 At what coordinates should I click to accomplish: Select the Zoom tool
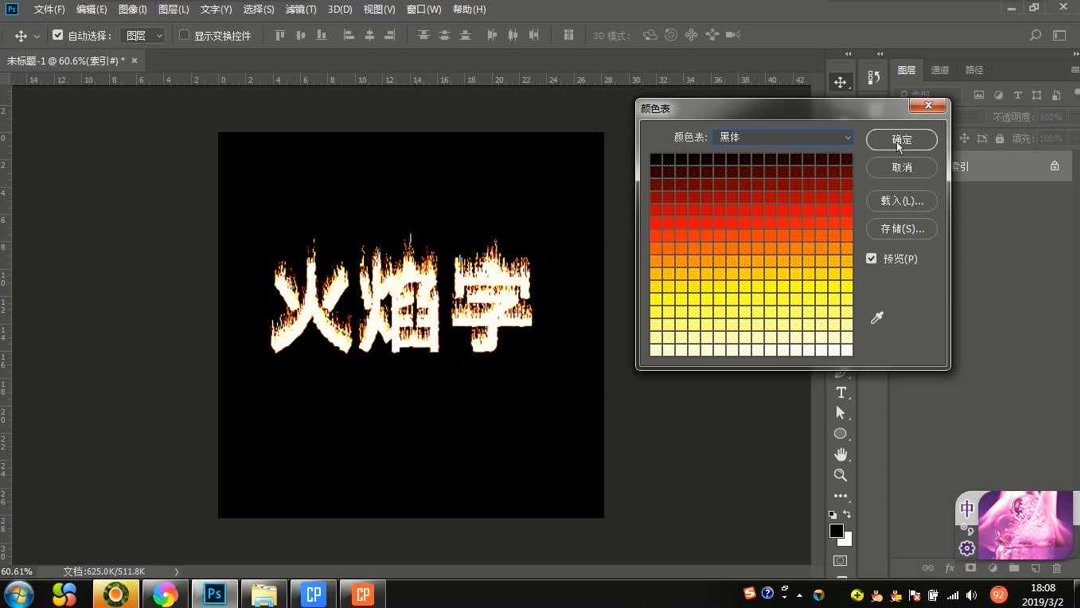tap(840, 475)
